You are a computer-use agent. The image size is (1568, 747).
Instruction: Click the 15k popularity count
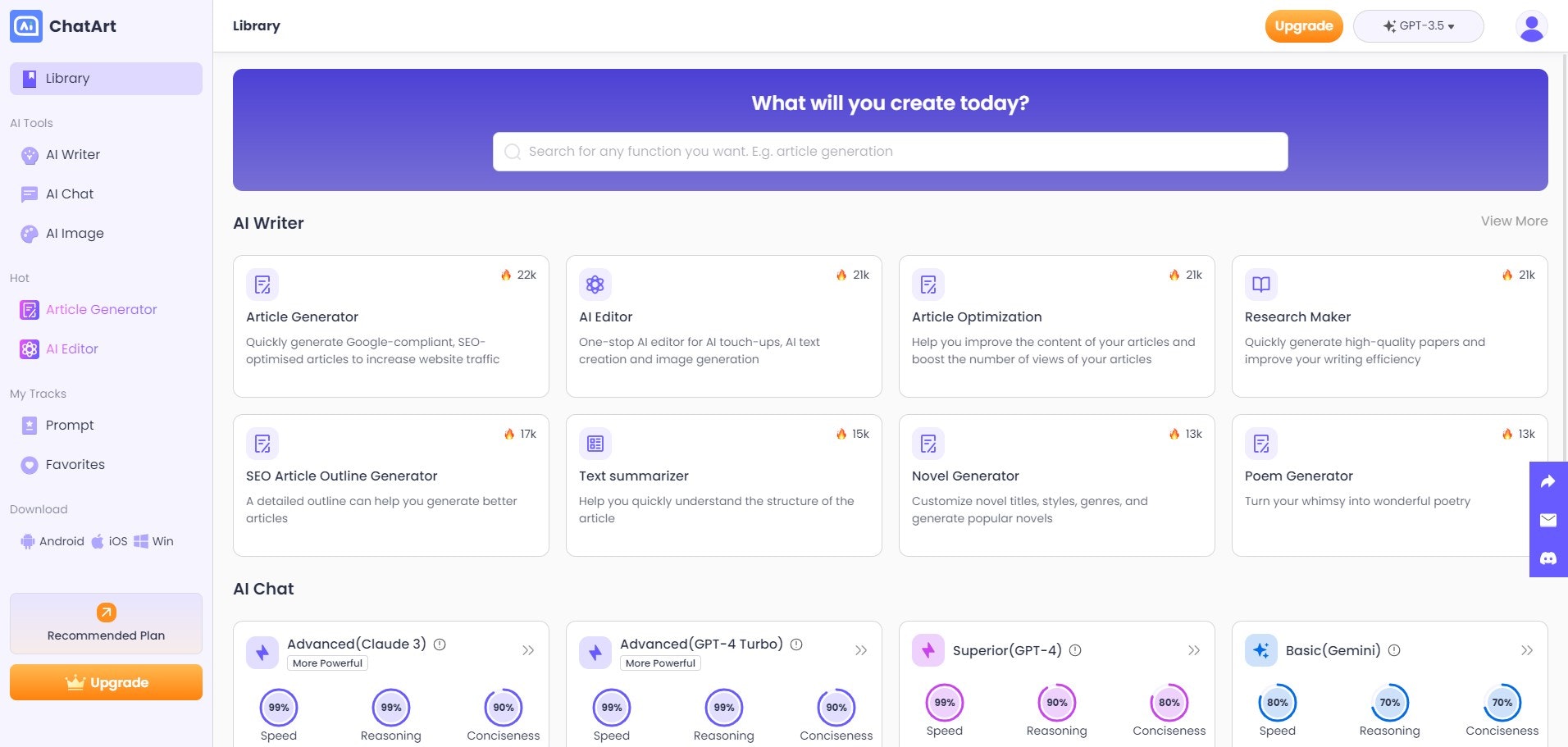860,434
